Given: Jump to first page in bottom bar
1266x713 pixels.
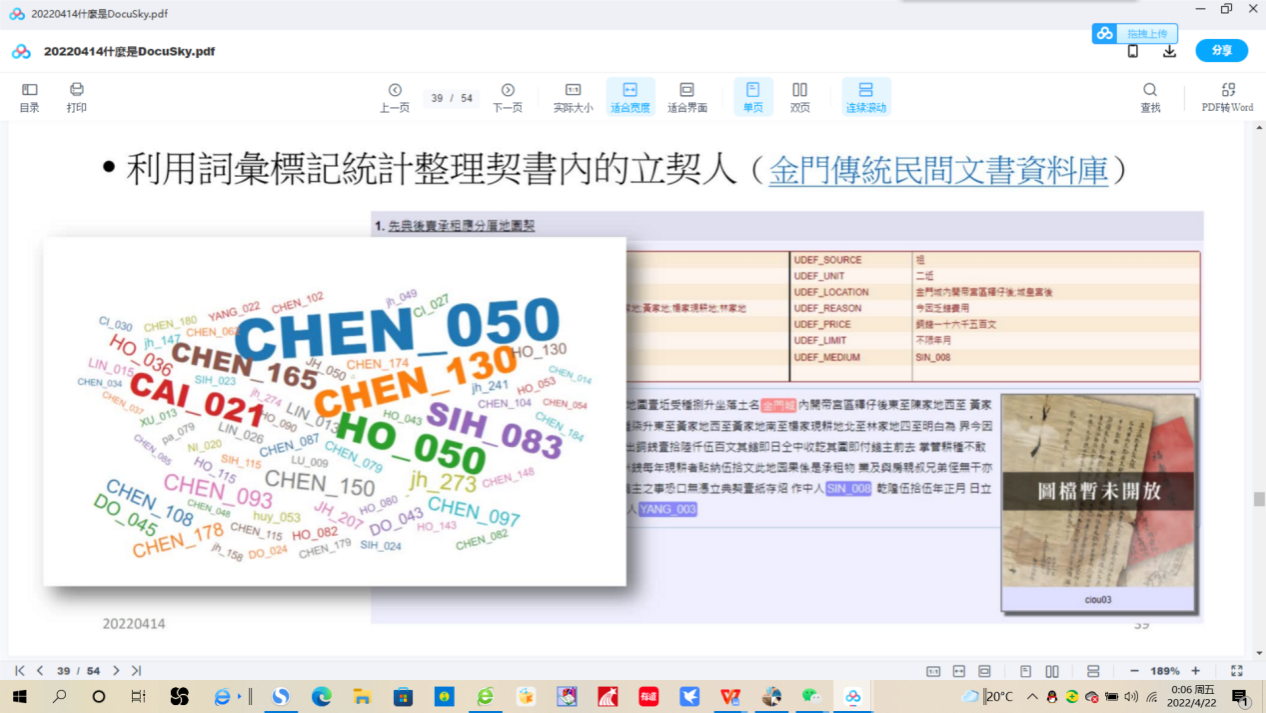Looking at the screenshot, I should 20,671.
